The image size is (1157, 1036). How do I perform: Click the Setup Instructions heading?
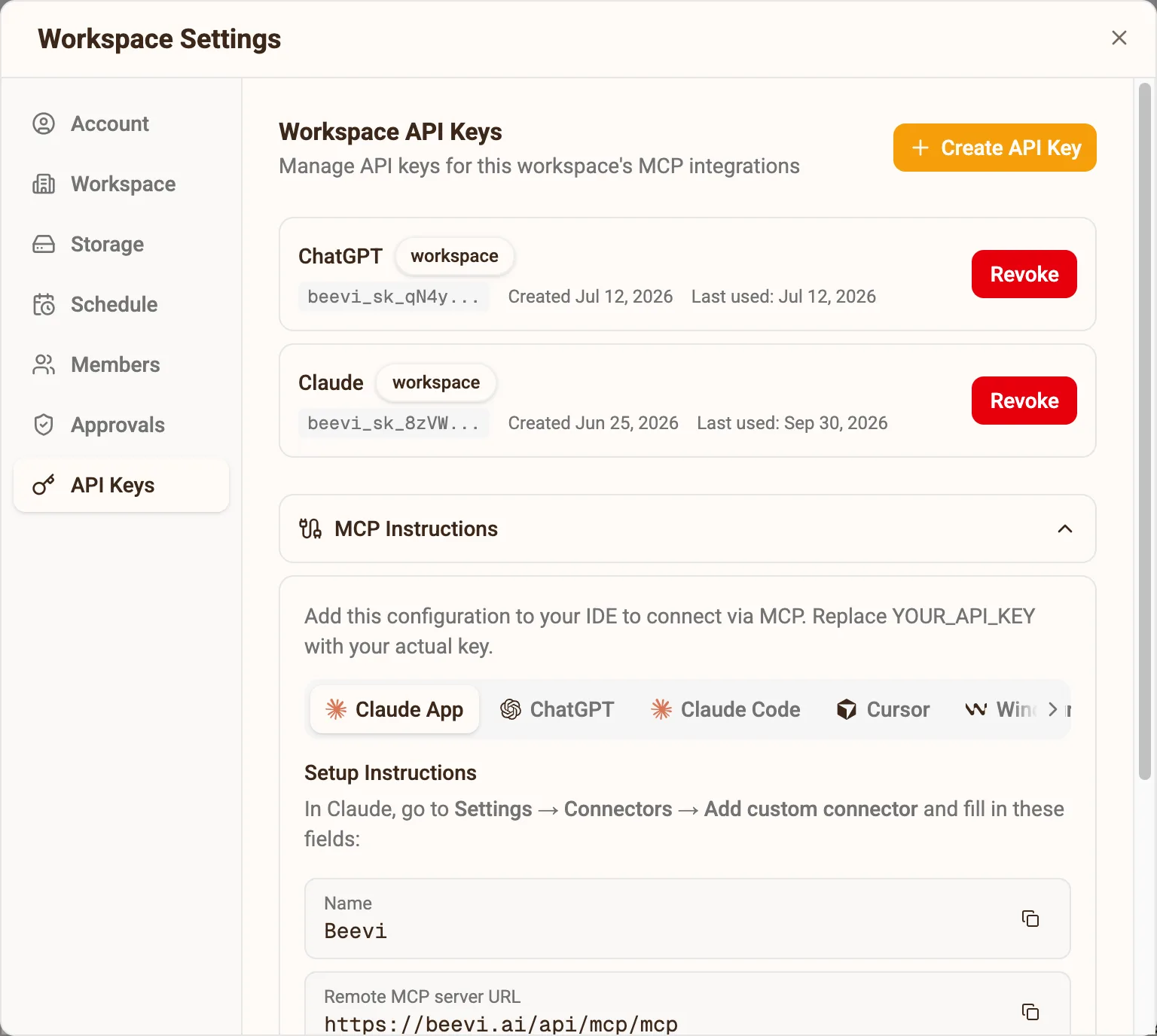390,772
